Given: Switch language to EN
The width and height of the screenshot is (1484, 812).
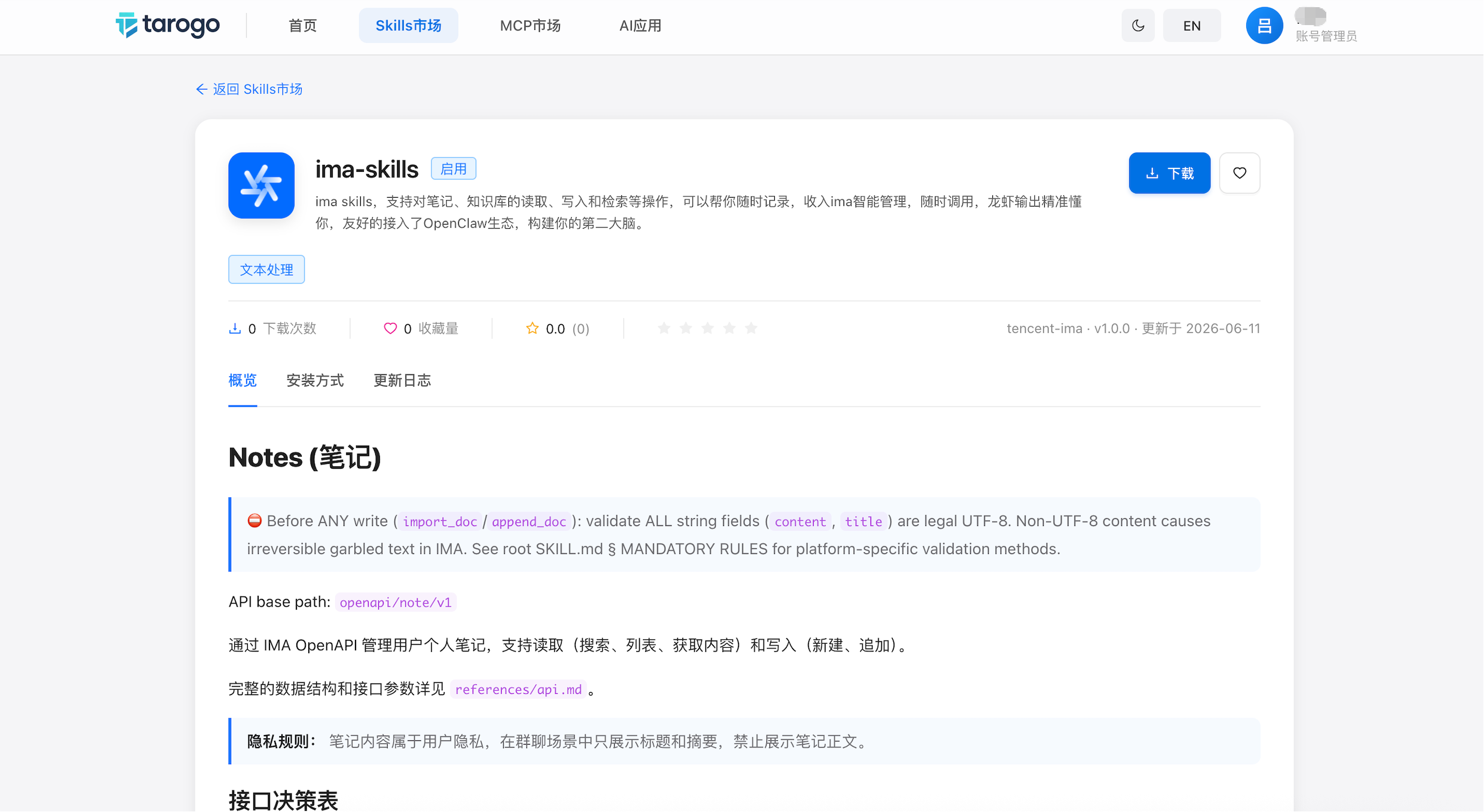Looking at the screenshot, I should (x=1192, y=26).
